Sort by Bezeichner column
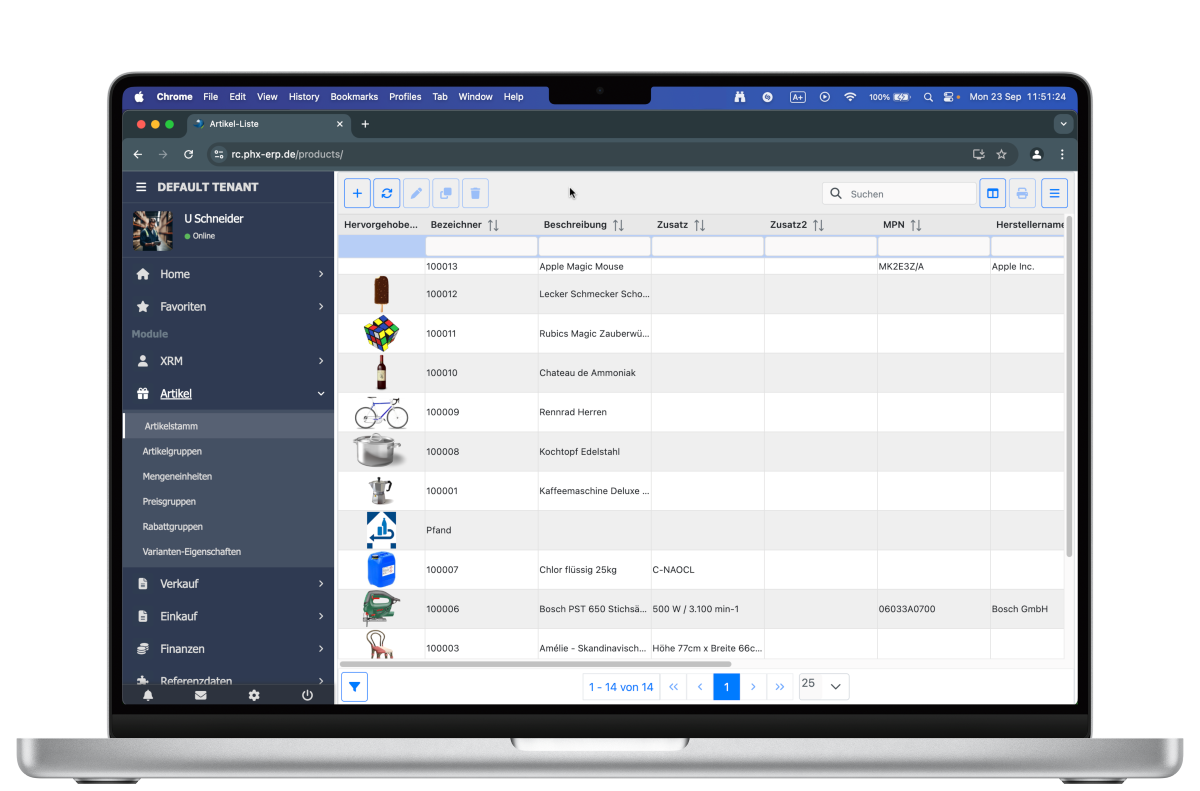Image resolution: width=1200 pixels, height=791 pixels. (493, 225)
